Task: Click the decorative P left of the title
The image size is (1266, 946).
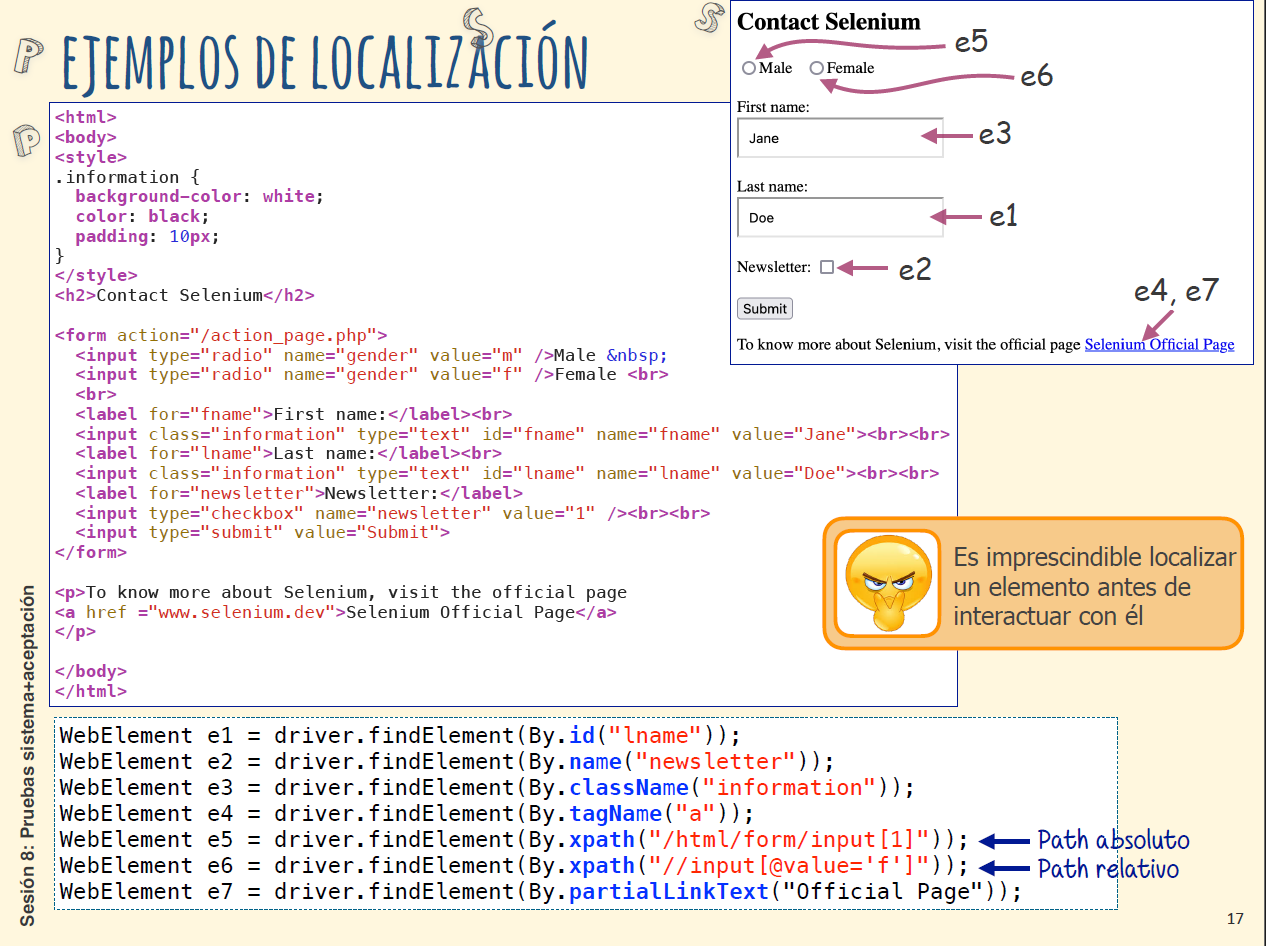Action: click(29, 56)
